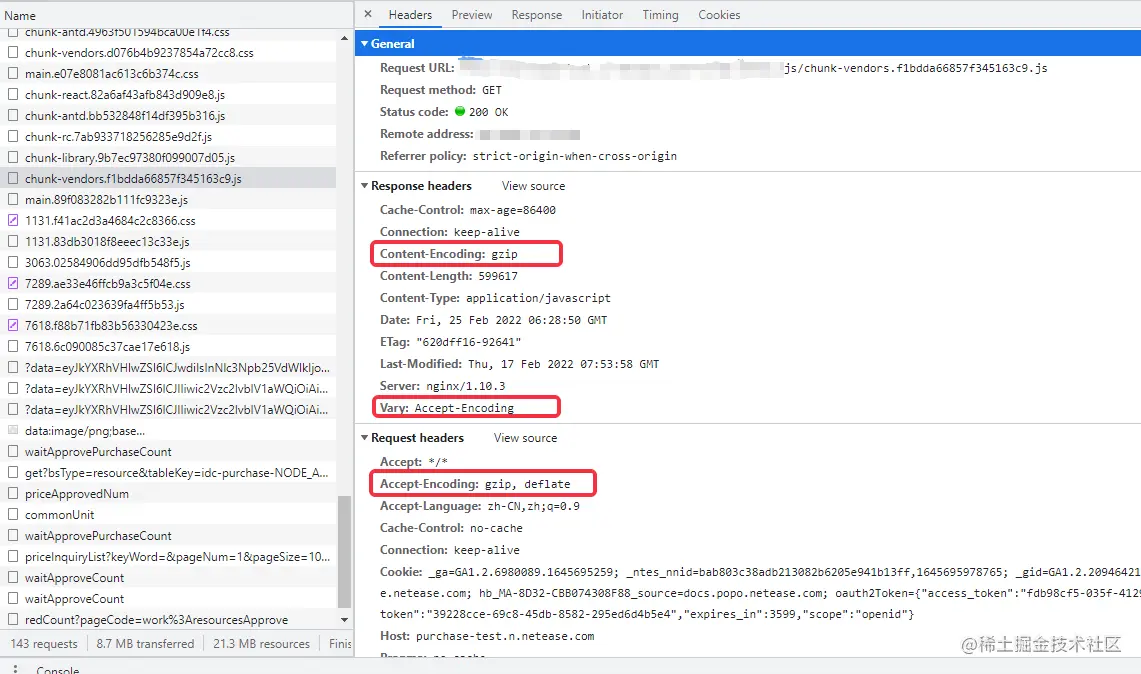Select chunk-vendors.f1bdda66857f345163c9.js request
1141x674 pixels.
[168, 178]
